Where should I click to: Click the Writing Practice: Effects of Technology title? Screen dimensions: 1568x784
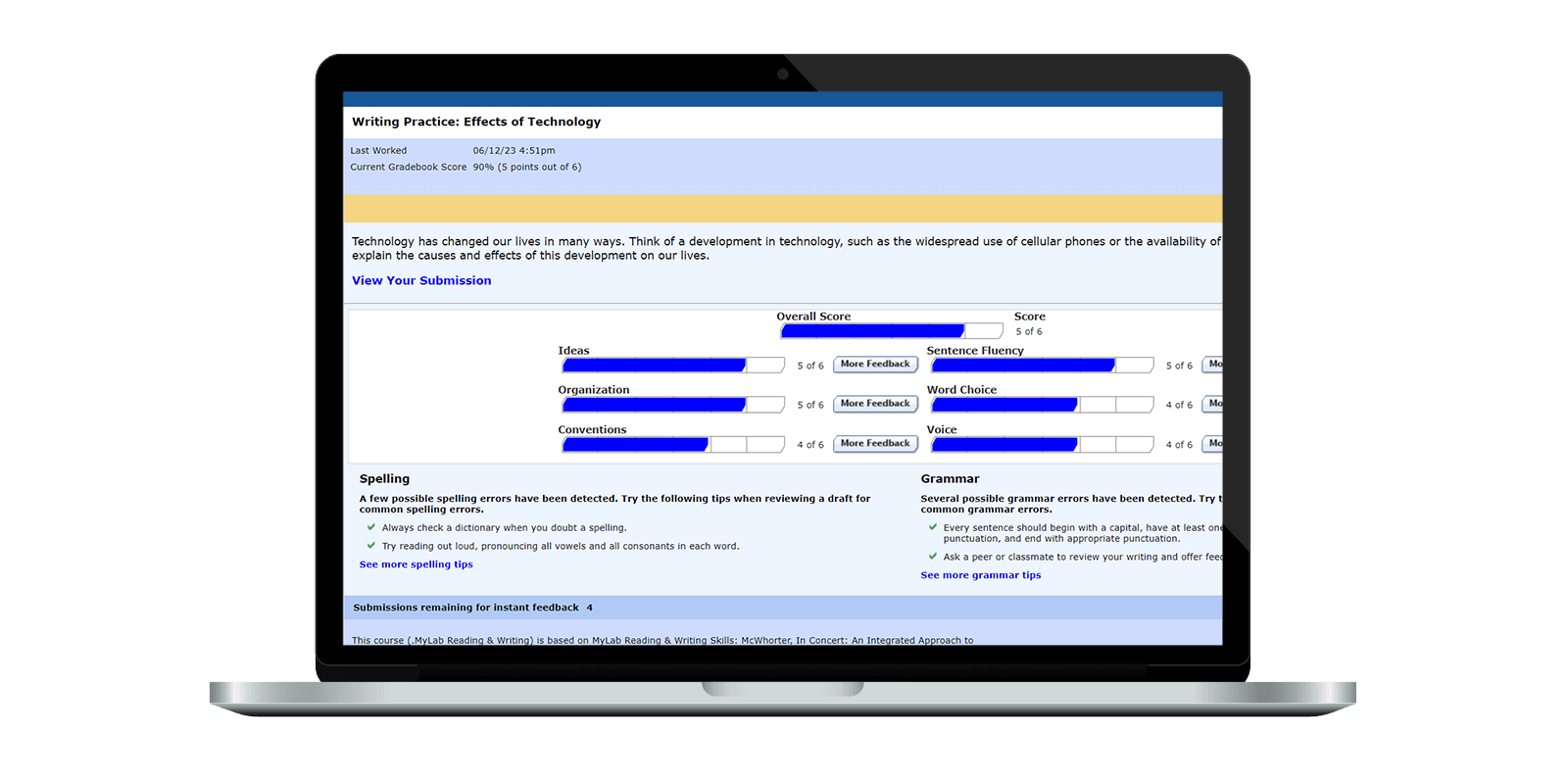476,122
